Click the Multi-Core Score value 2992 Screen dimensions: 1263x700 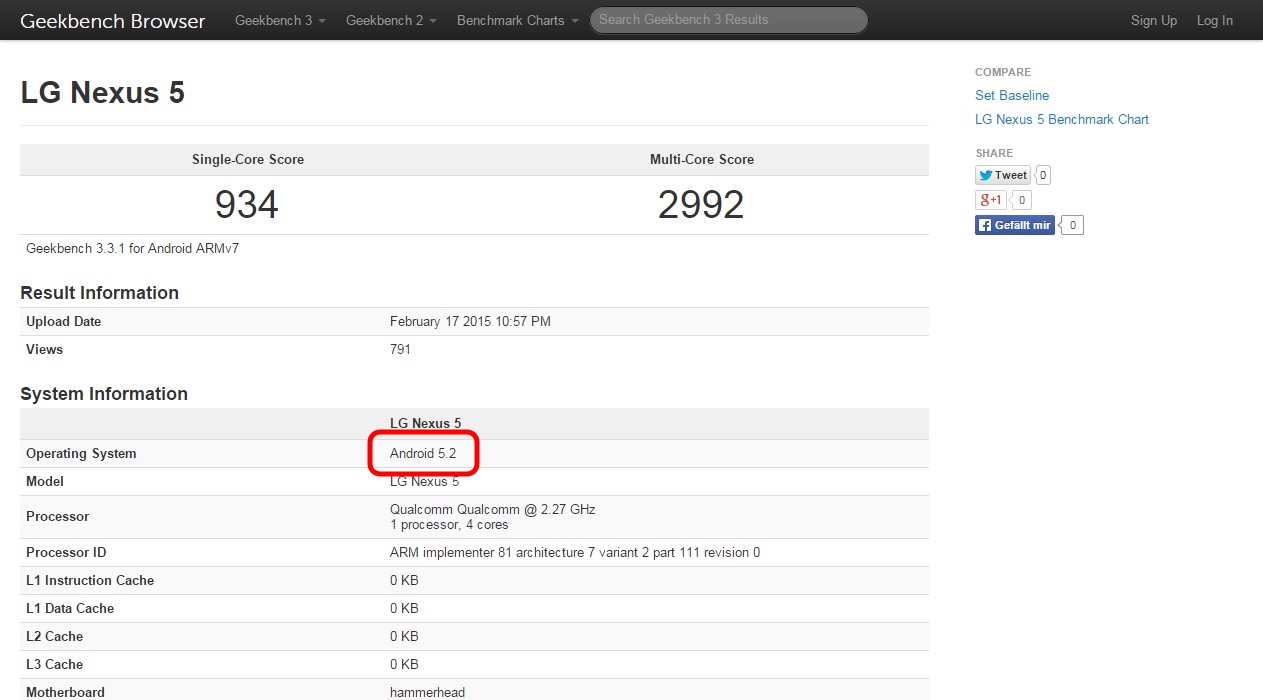point(701,205)
